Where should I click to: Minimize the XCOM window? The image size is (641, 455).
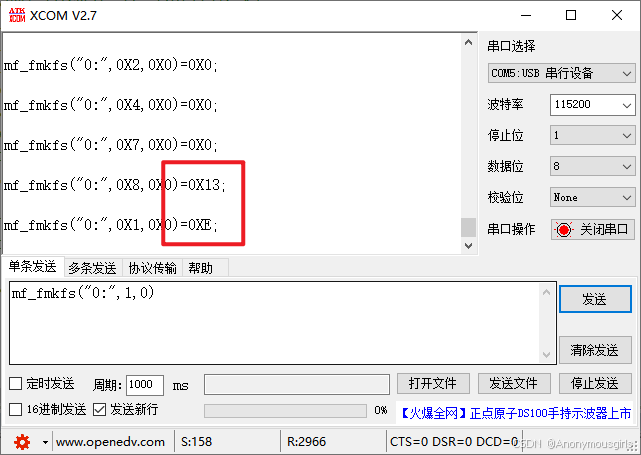click(x=526, y=16)
